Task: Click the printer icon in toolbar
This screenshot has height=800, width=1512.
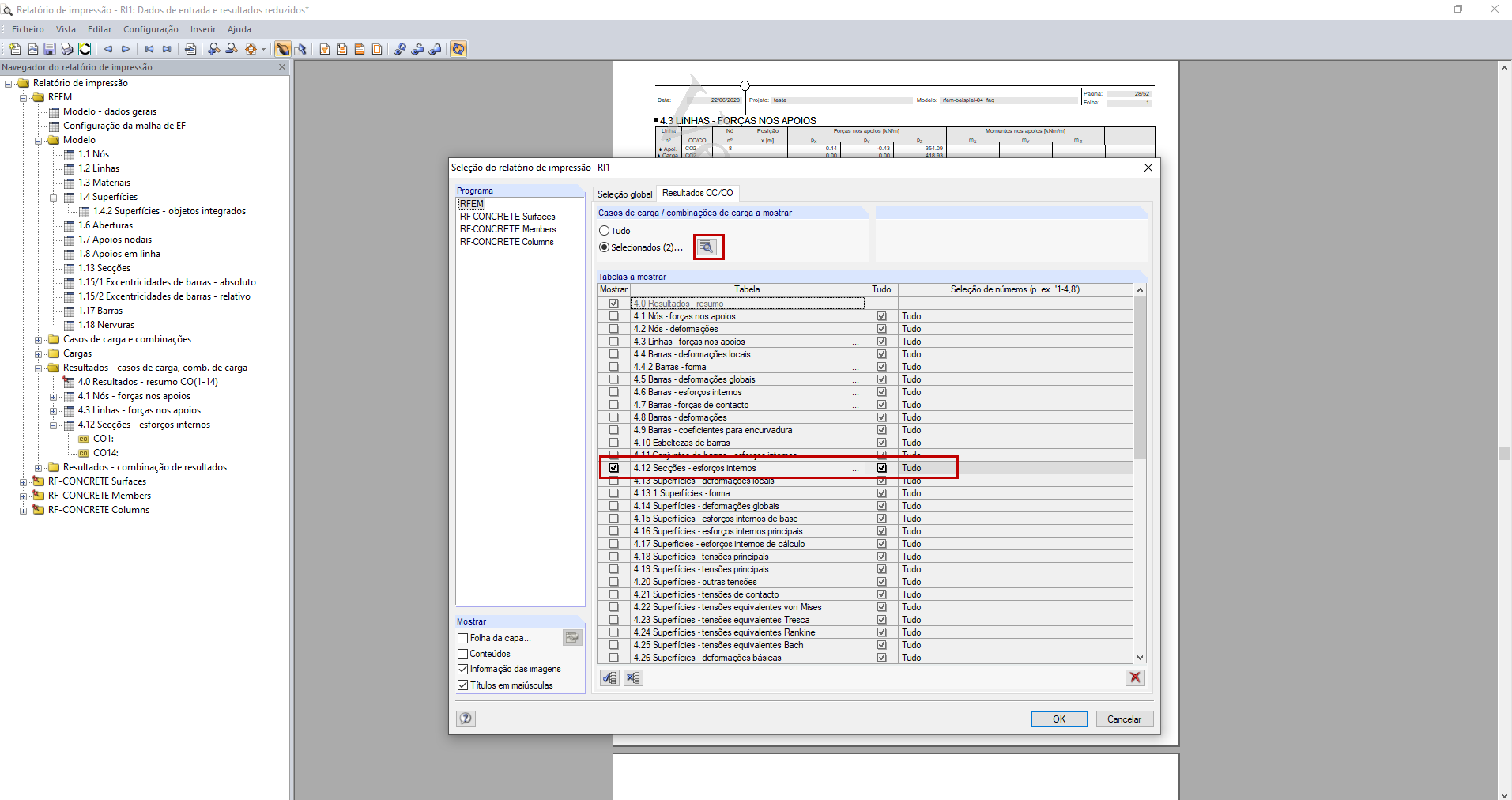Action: click(67, 49)
